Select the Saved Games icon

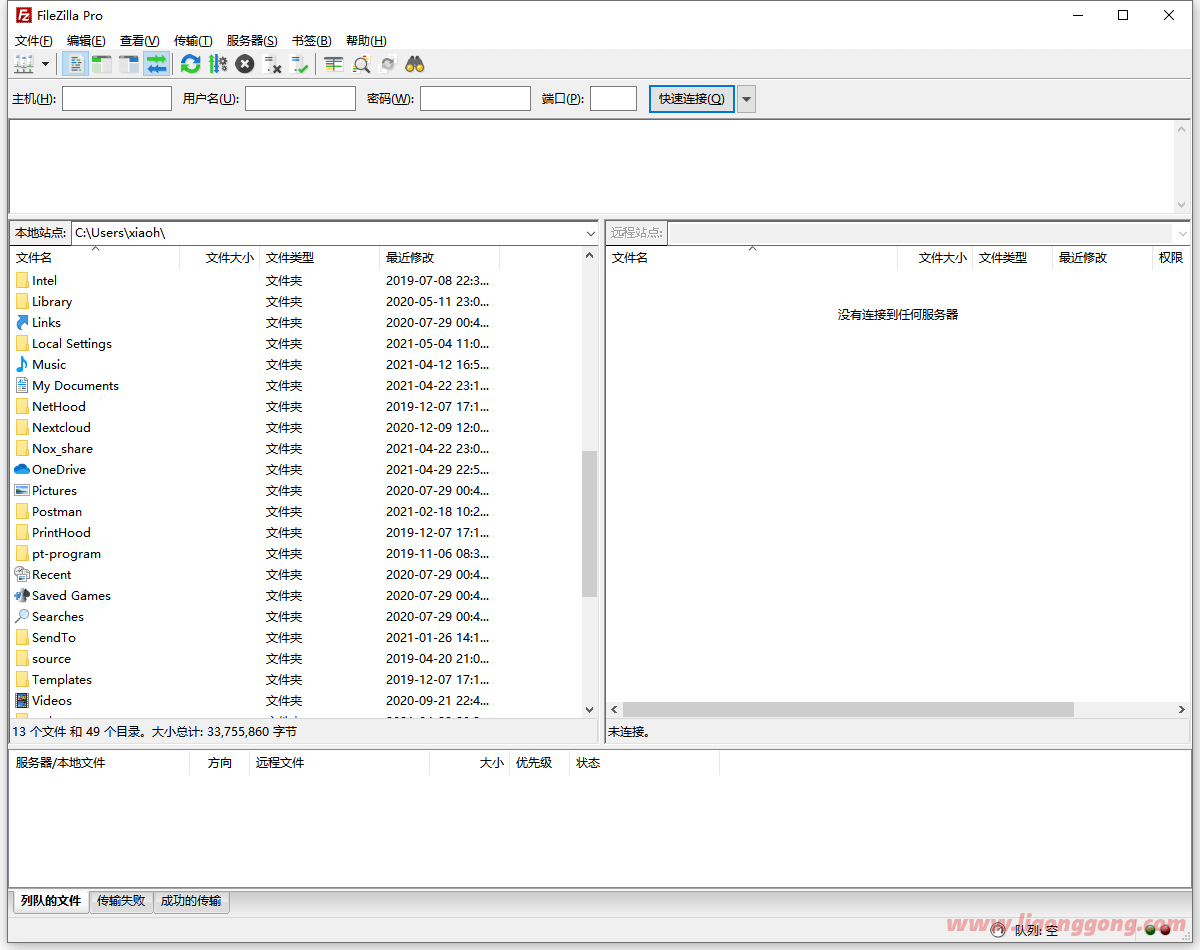pyautogui.click(x=22, y=595)
